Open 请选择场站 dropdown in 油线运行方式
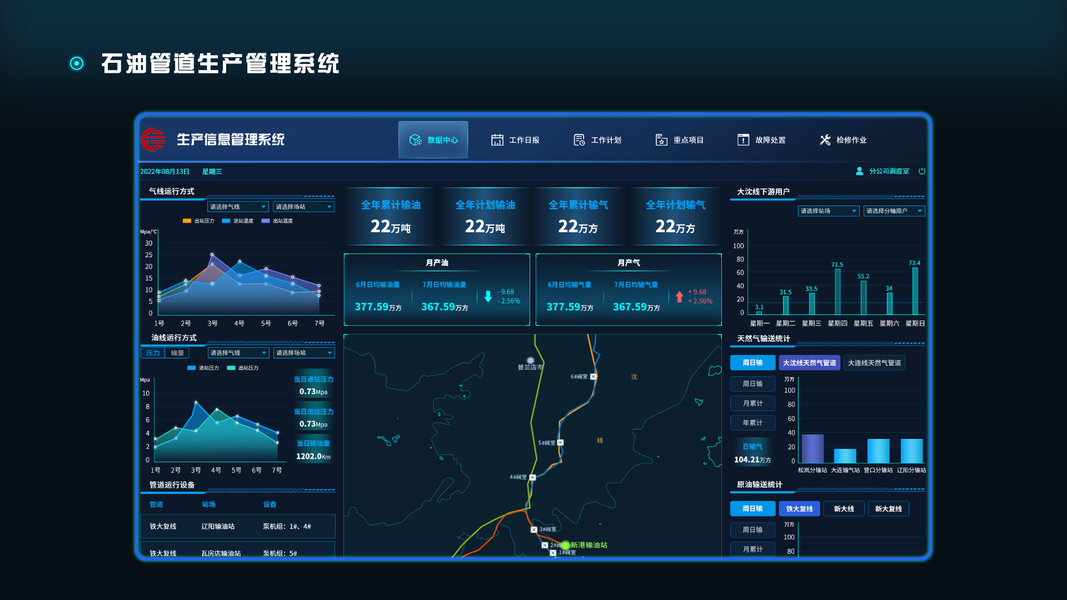 [x=303, y=352]
